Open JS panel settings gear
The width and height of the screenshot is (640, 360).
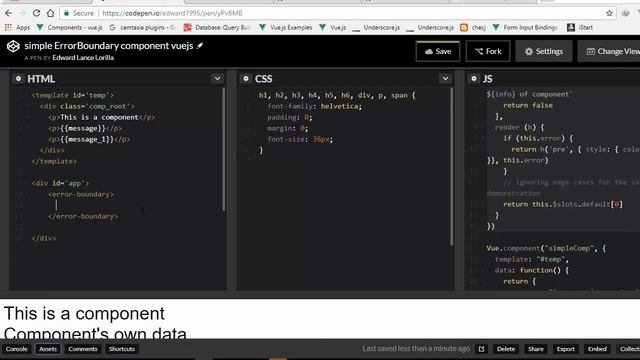click(x=473, y=78)
